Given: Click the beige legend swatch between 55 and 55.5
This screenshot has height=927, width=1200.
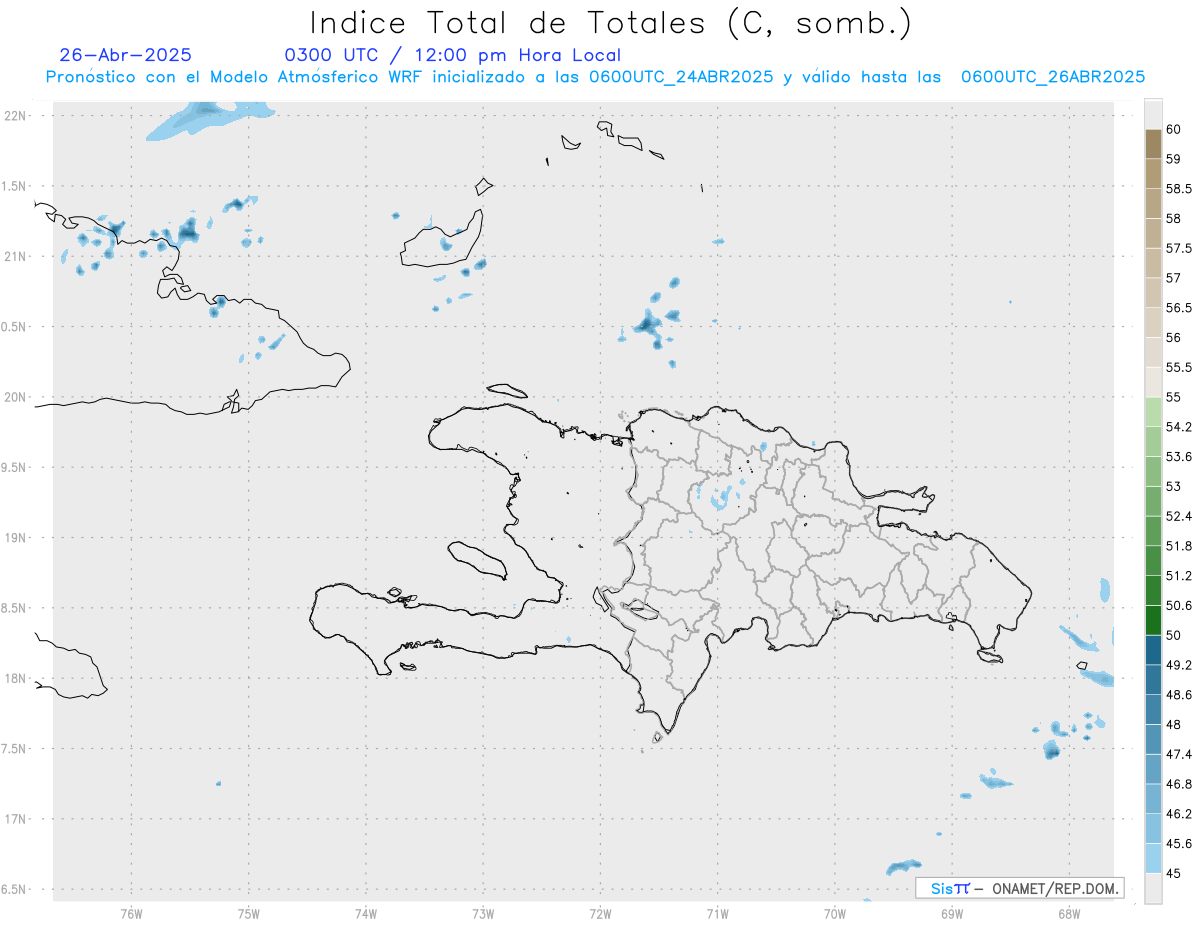Looking at the screenshot, I should (1153, 382).
